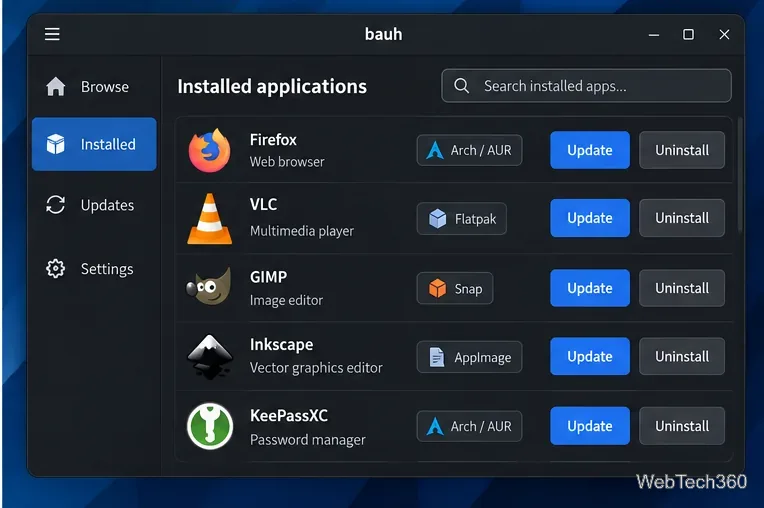Click the Image editor description
Viewport: 764px width, 508px height.
(x=286, y=300)
